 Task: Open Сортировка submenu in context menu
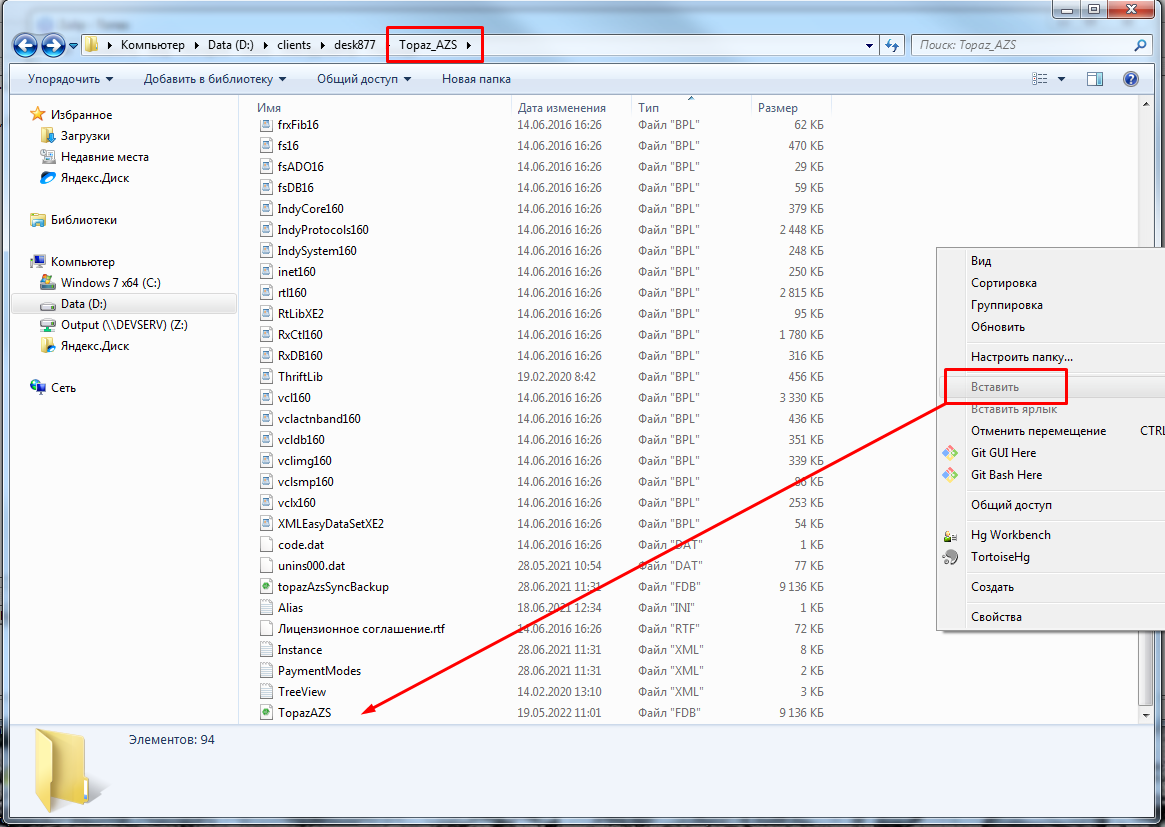coord(1004,283)
